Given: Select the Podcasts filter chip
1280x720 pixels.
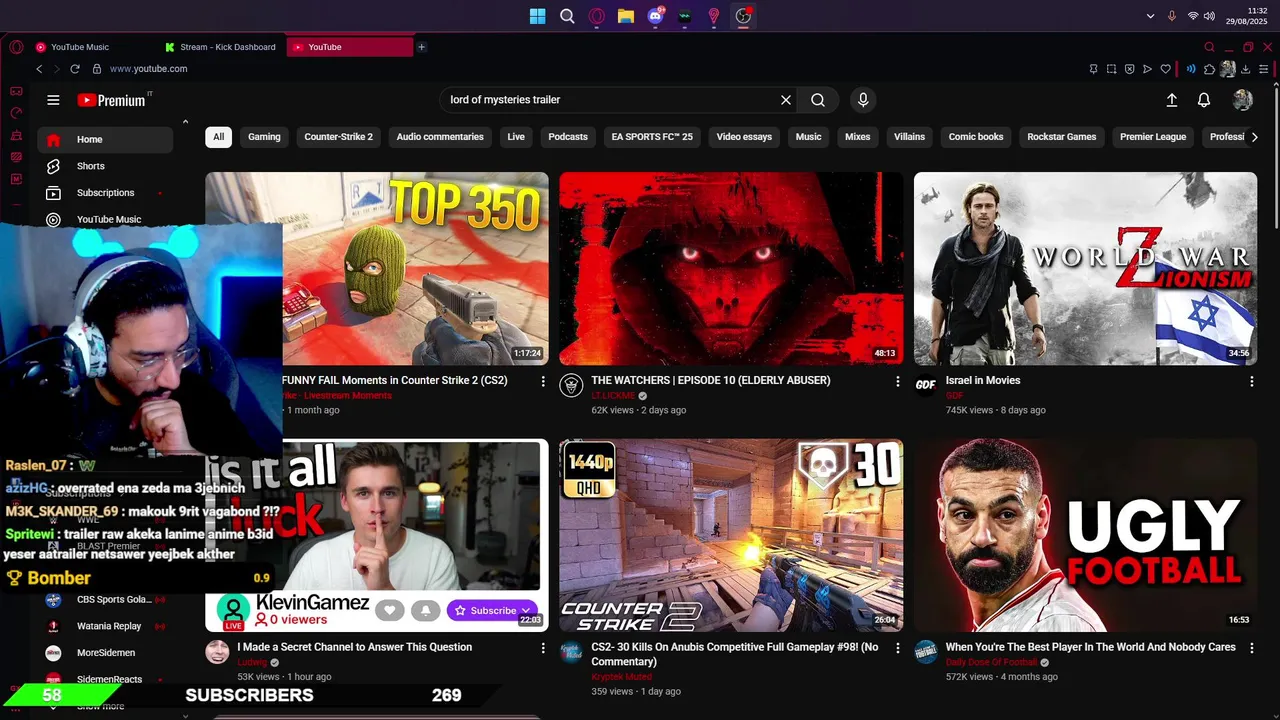Looking at the screenshot, I should [x=568, y=137].
